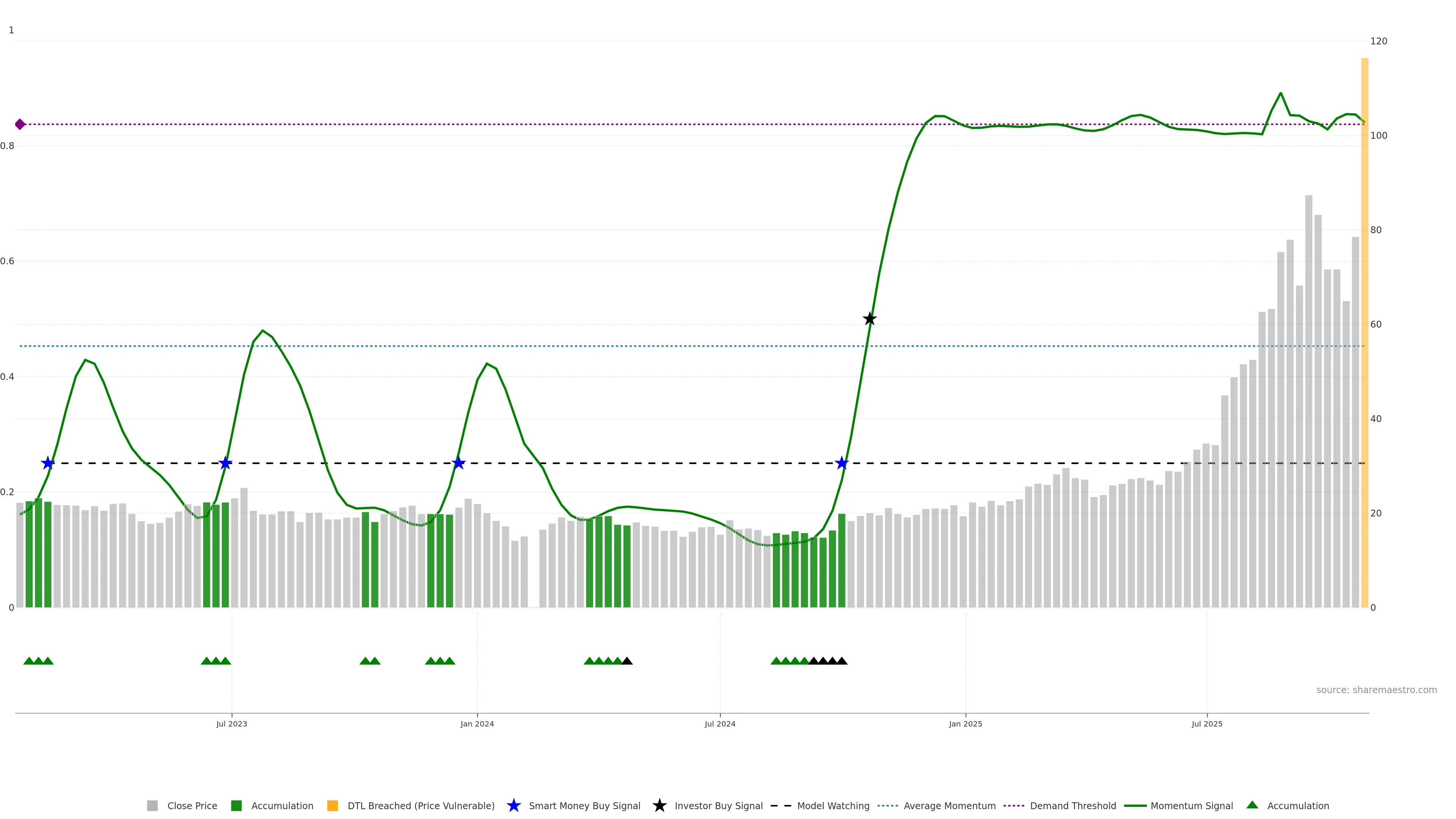Toggle Close Price series in legend

(x=191, y=805)
